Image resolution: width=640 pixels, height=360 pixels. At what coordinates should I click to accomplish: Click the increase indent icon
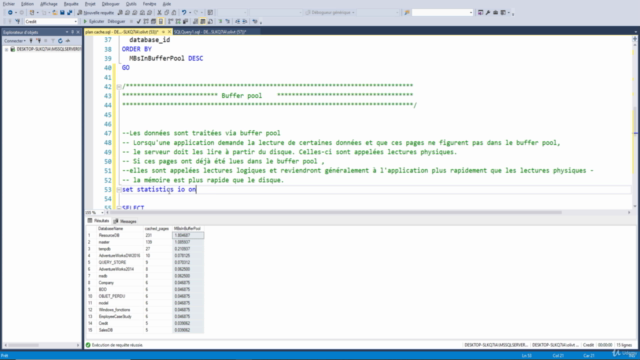coord(245,21)
